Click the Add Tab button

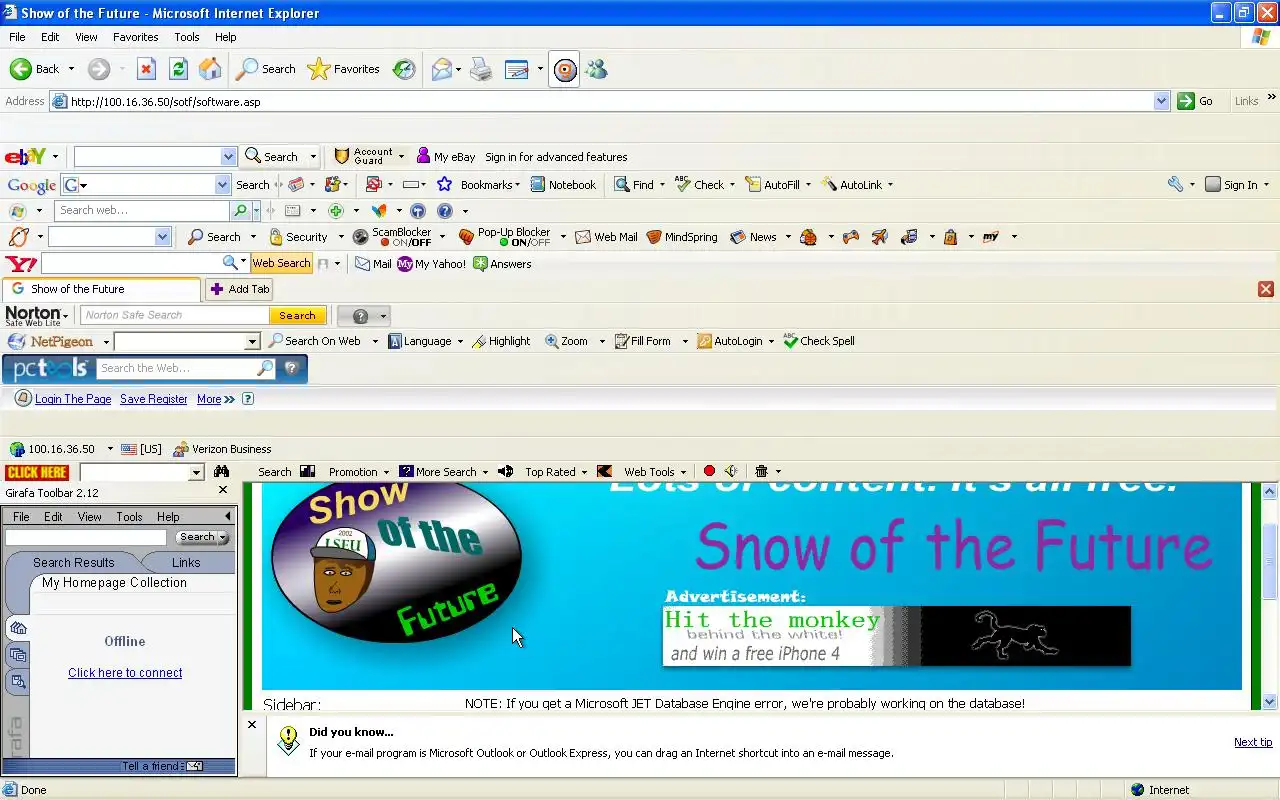coord(239,289)
